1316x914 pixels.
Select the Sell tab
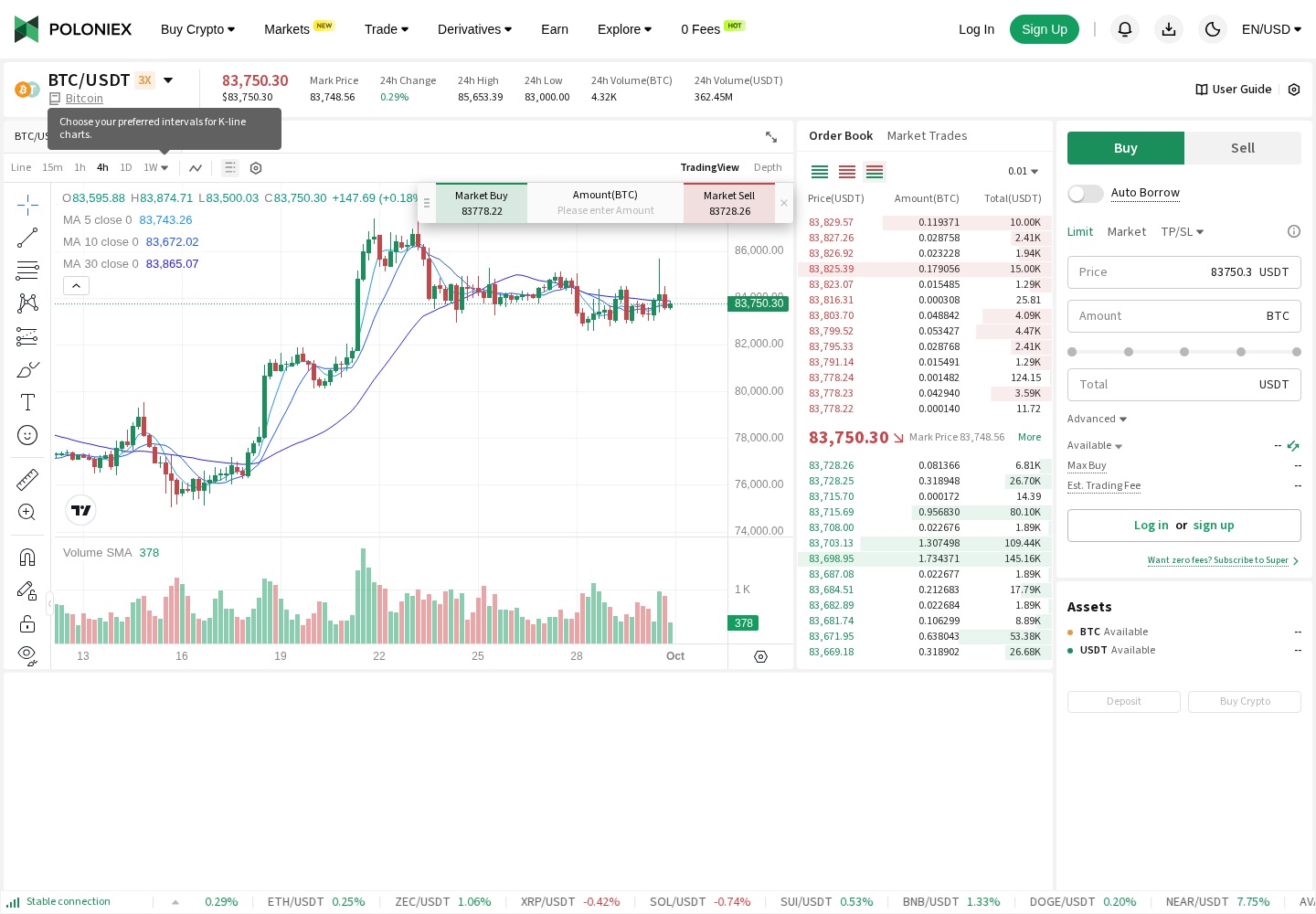[x=1243, y=148]
